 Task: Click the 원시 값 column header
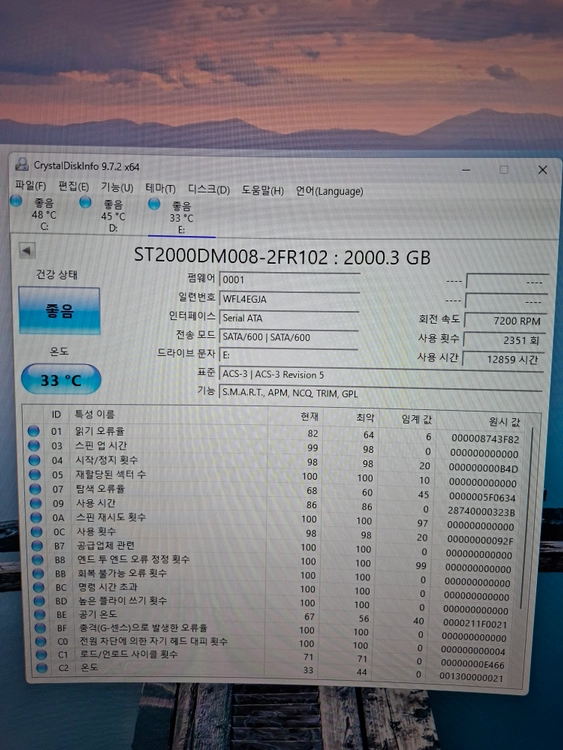click(504, 421)
